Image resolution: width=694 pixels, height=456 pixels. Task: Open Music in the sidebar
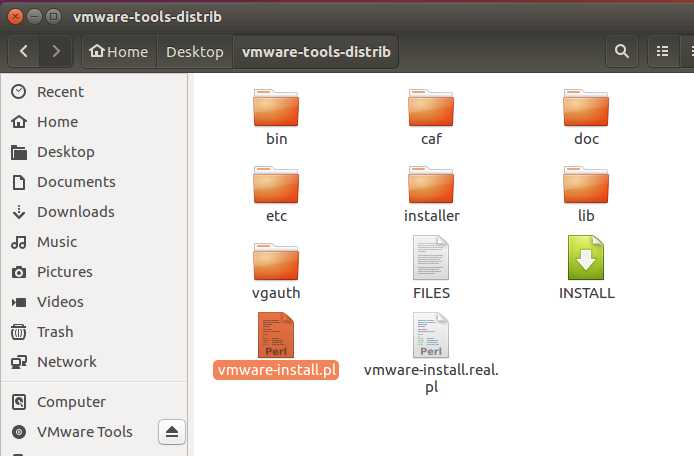[x=94, y=242]
